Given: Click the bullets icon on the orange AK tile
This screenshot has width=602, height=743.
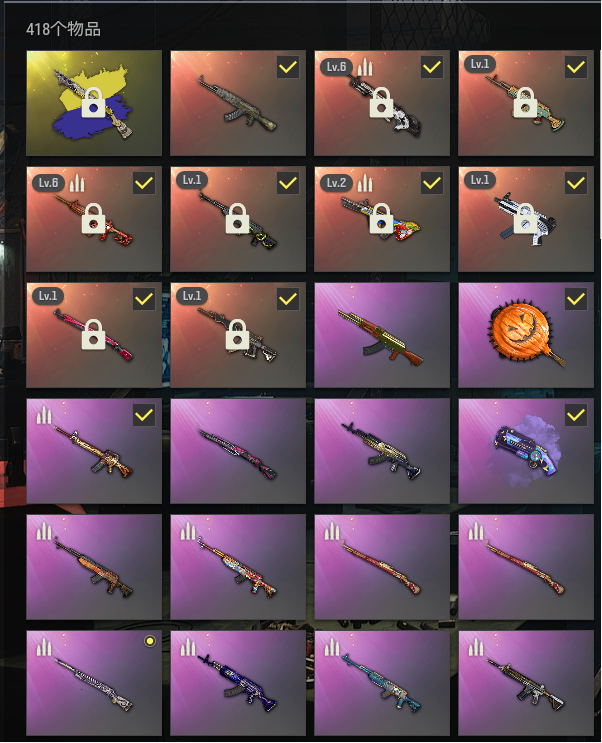Looking at the screenshot, I should [44, 531].
